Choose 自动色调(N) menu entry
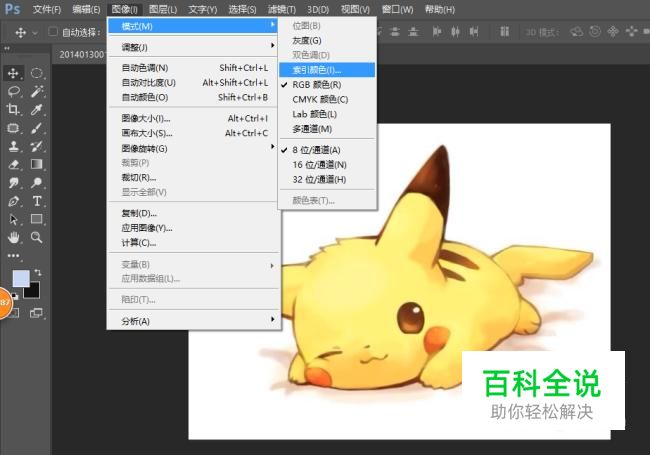Image resolution: width=650 pixels, height=455 pixels. coord(193,68)
